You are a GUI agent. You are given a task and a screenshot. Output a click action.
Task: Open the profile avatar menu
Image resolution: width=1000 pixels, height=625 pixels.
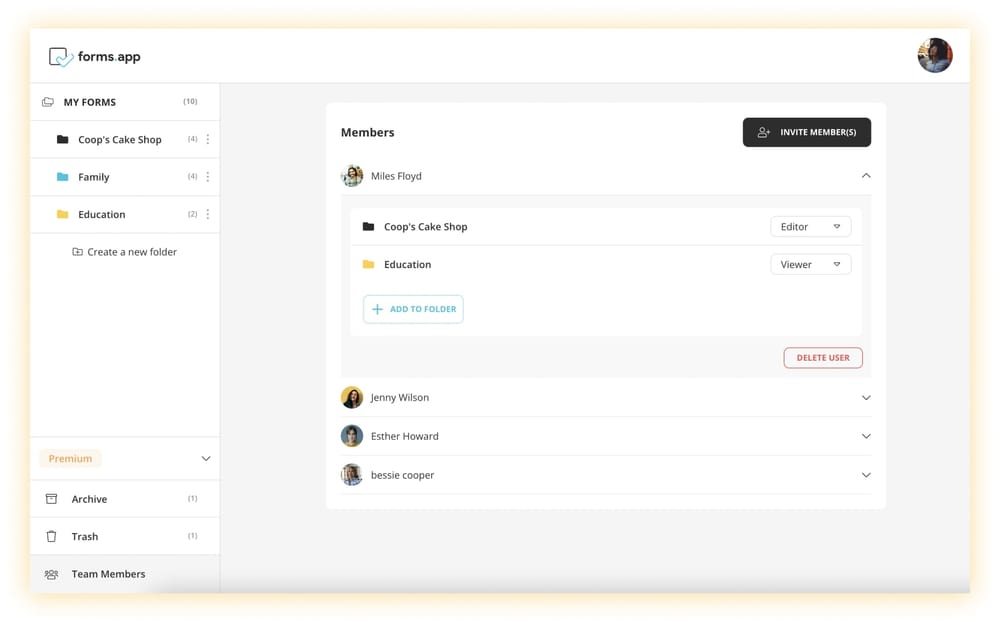(x=934, y=56)
